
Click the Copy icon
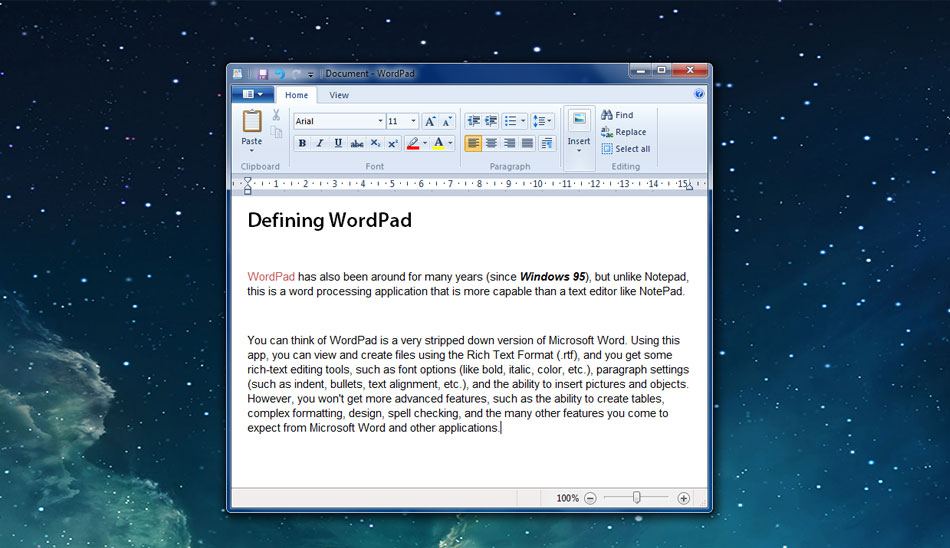[x=276, y=132]
